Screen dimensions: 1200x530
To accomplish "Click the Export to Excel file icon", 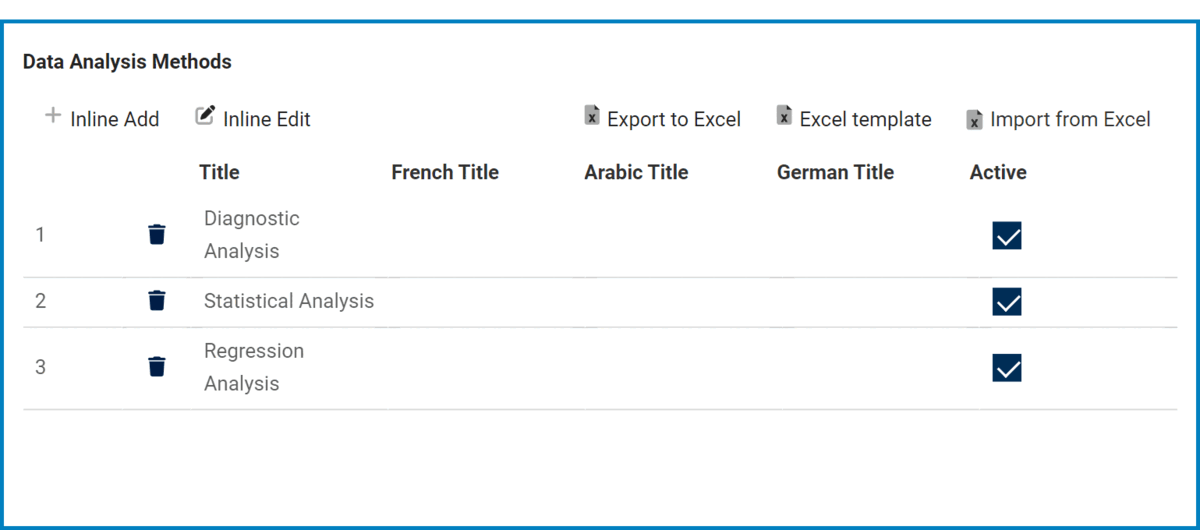I will 592,116.
